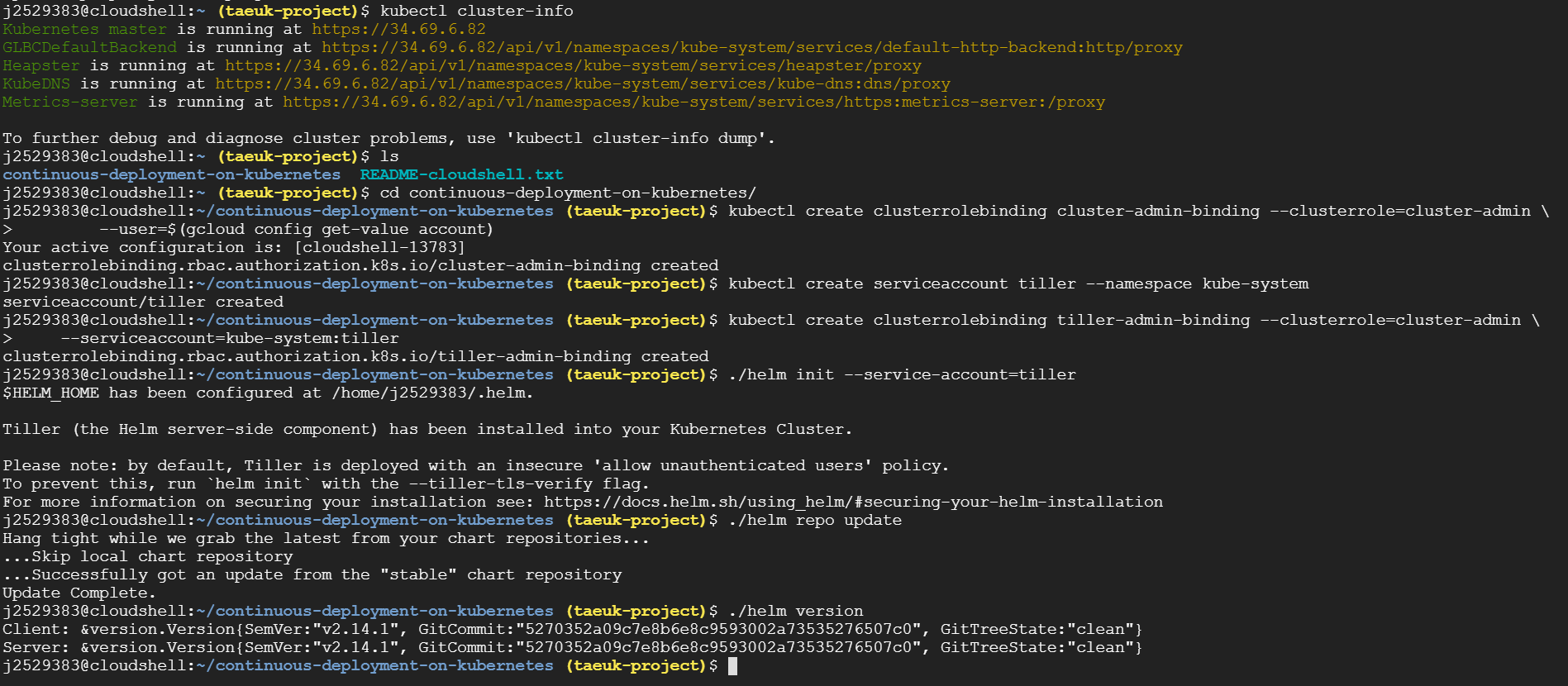The image size is (1568, 686).
Task: Open the Metrics-server proxy URL
Action: pyautogui.click(x=693, y=102)
